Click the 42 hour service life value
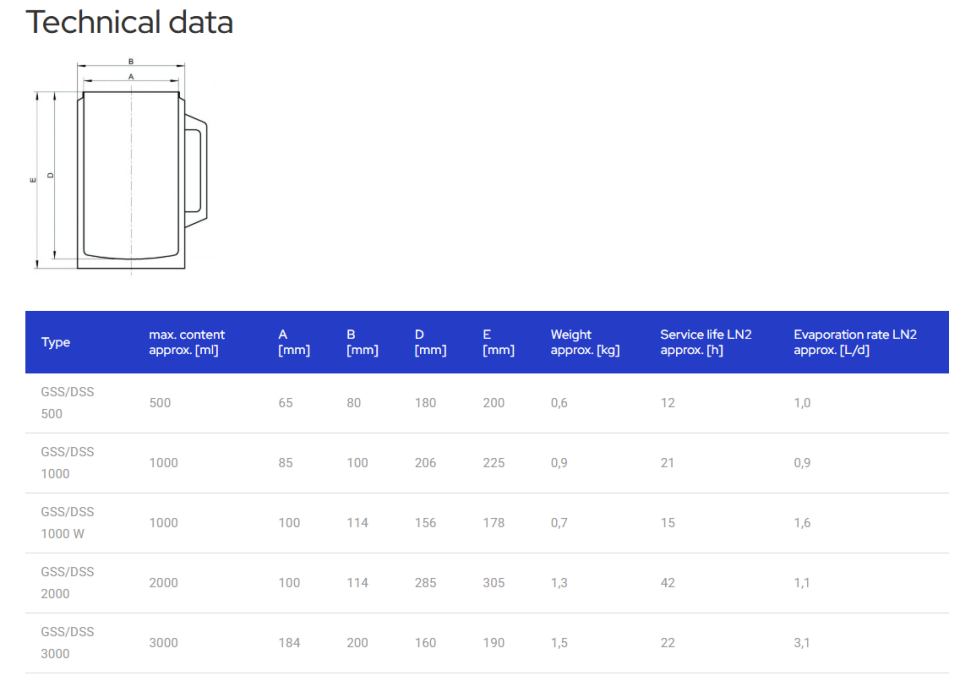Viewport: 960px width, 681px height. pyautogui.click(x=667, y=583)
